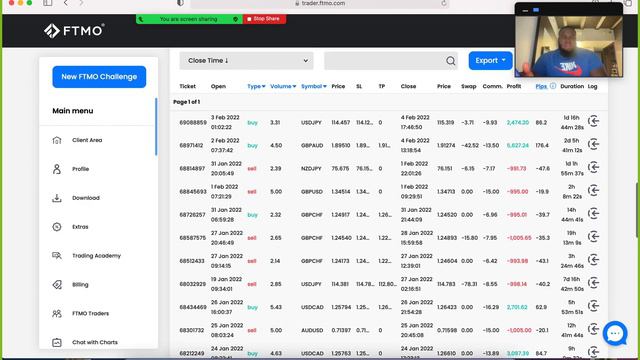Click the Pips info icon
Viewport: 640px width, 360px height.
553,86
